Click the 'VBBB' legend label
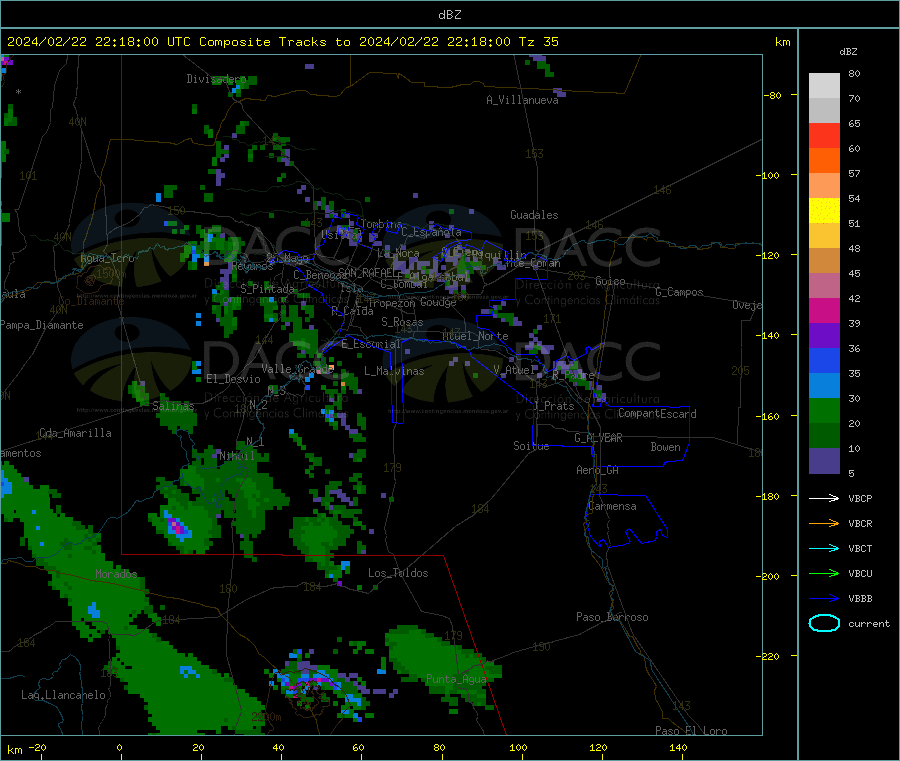The image size is (900, 761). pyautogui.click(x=860, y=599)
